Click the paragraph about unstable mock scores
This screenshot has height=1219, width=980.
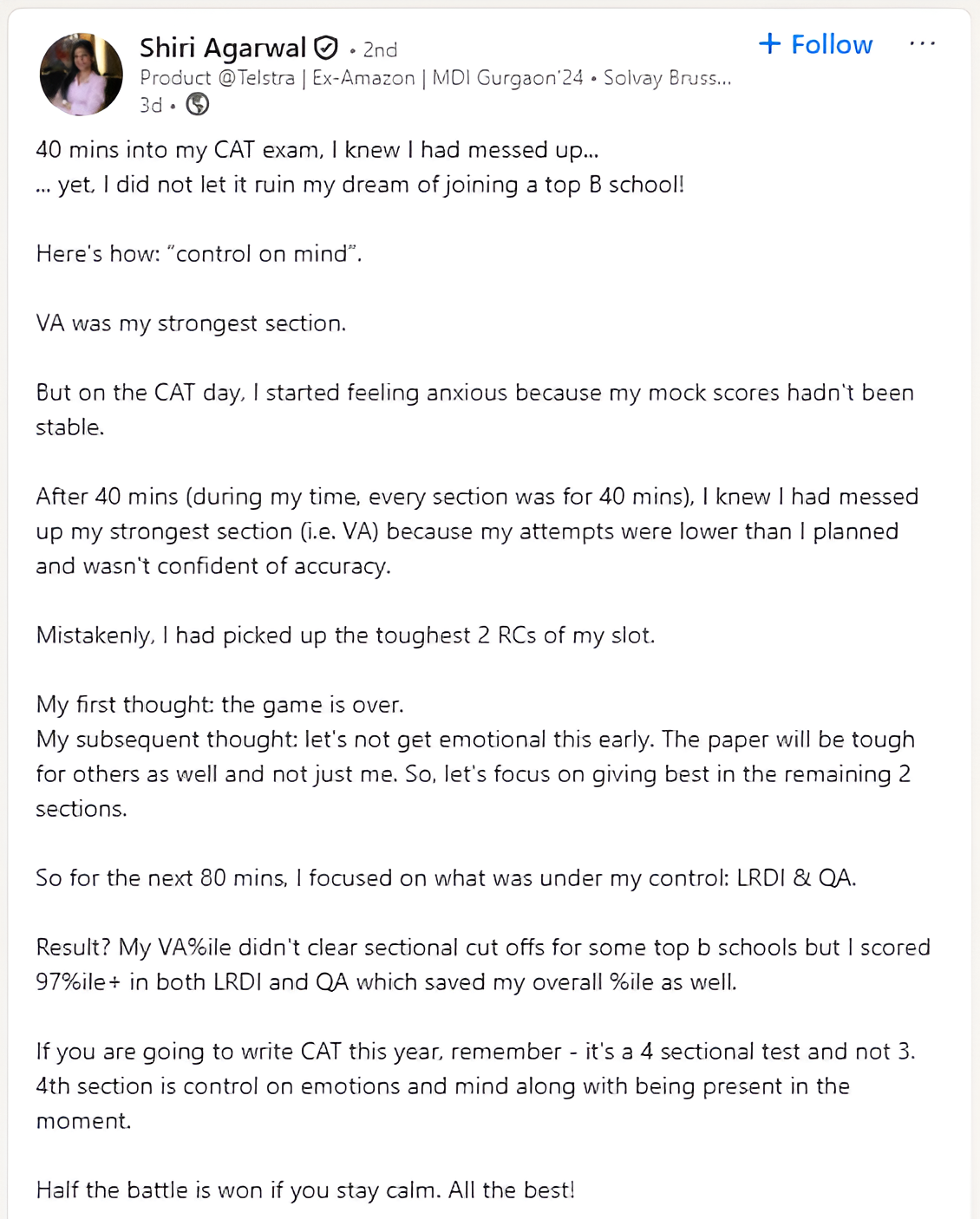pyautogui.click(x=475, y=410)
